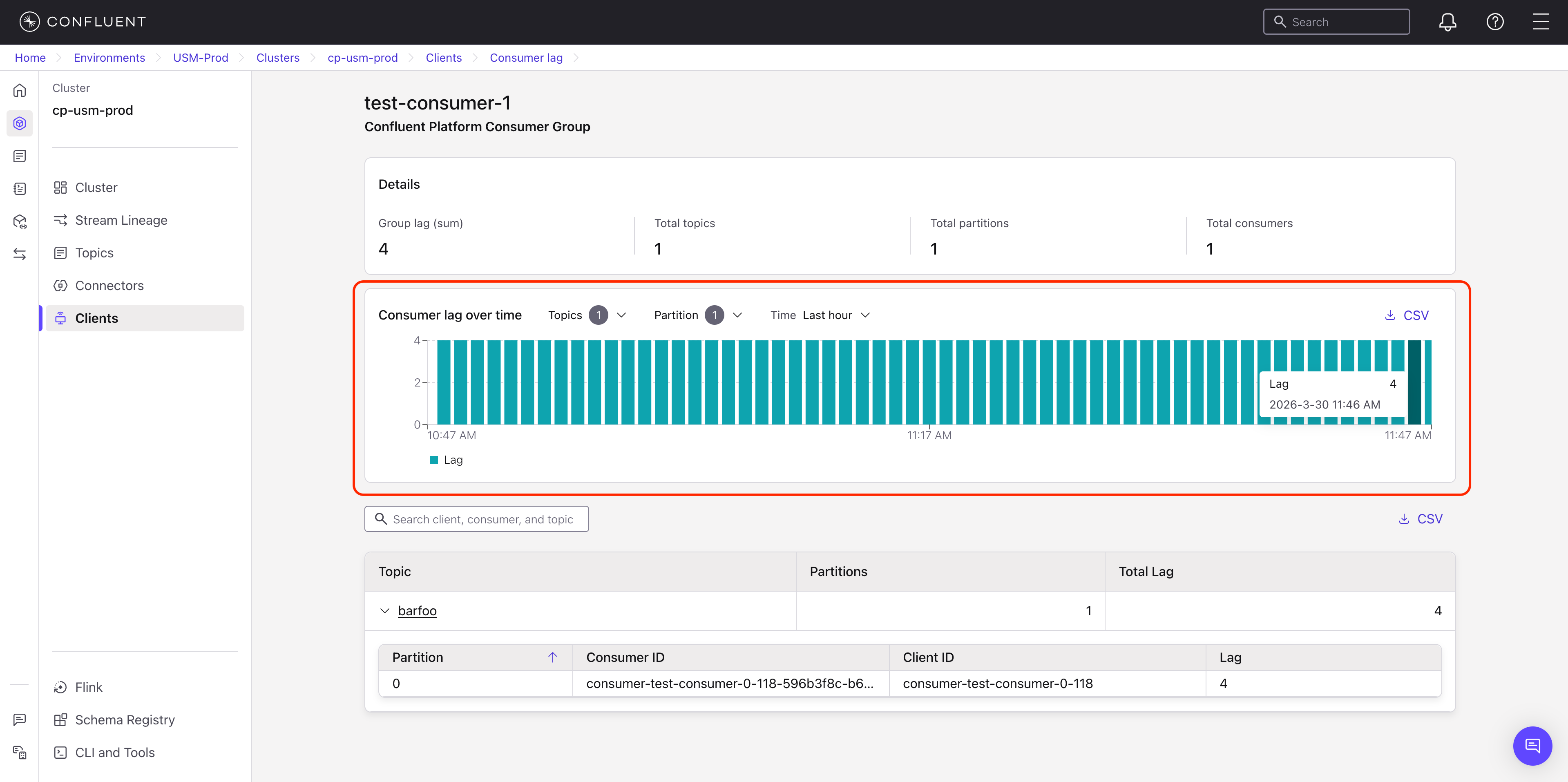Viewport: 1568px width, 782px height.
Task: Collapse the barfoo topic row
Action: tap(385, 610)
